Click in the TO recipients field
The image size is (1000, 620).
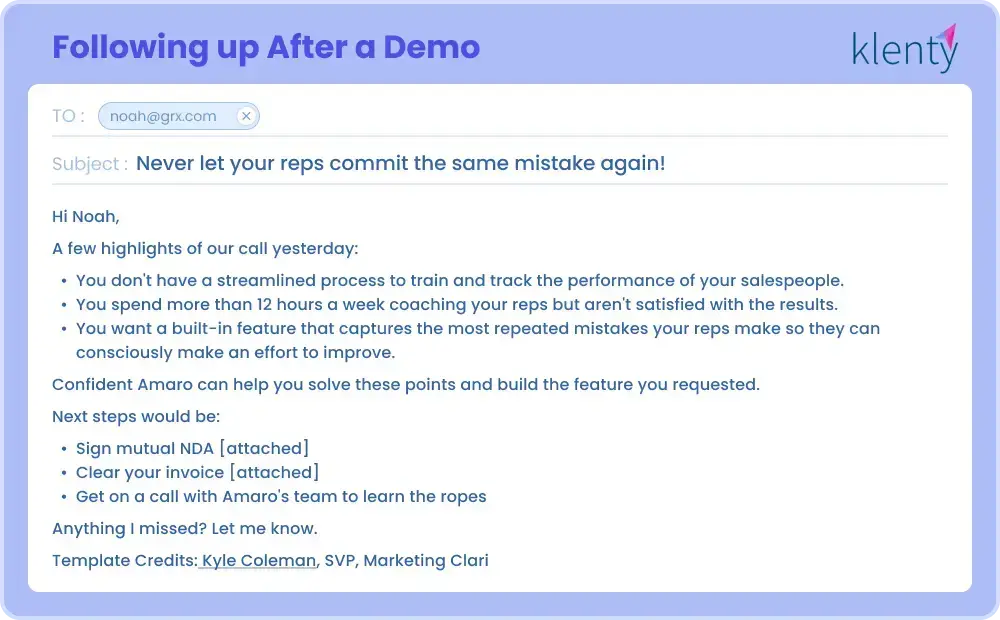click(x=600, y=116)
